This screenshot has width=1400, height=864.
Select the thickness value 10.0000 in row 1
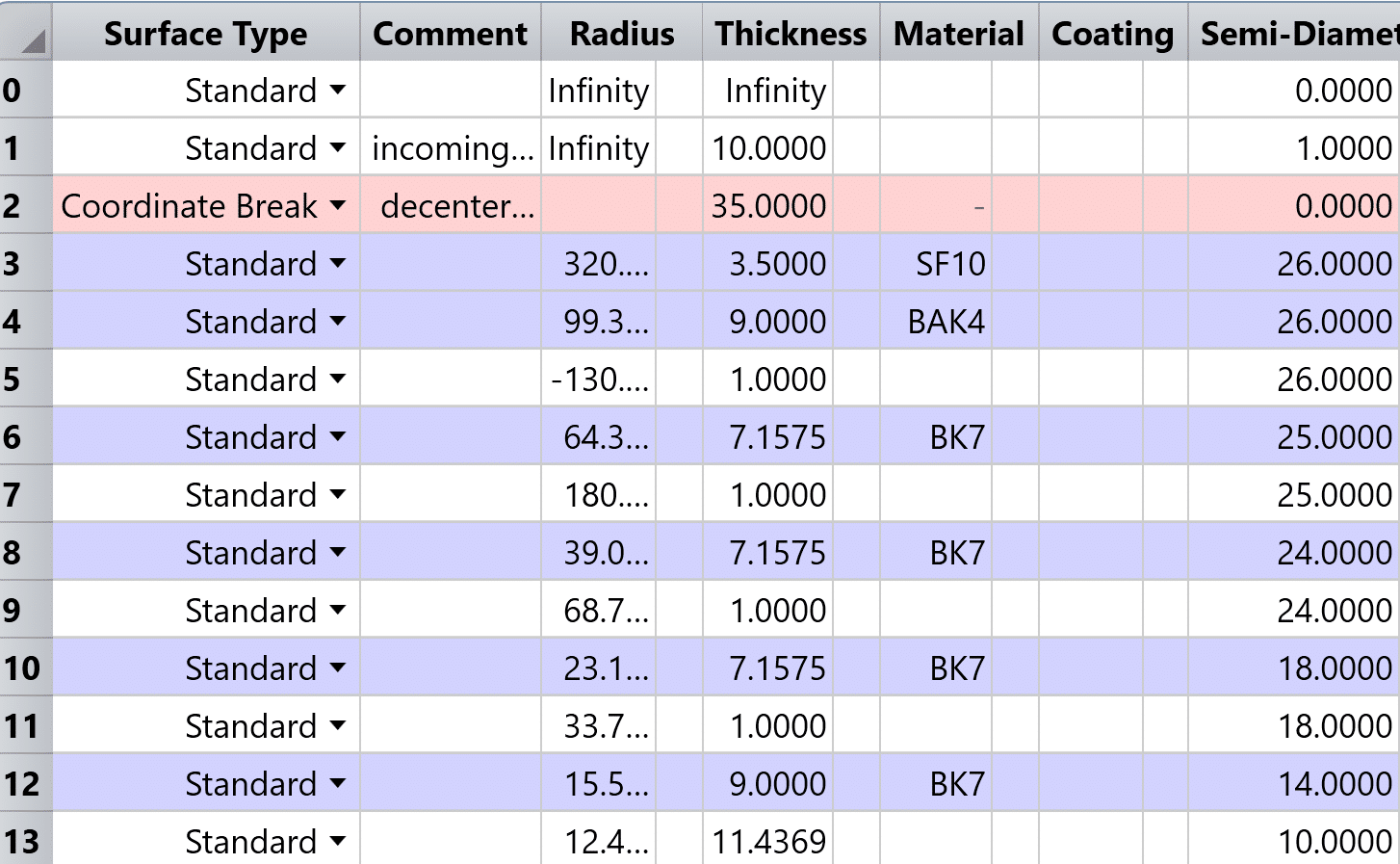tap(768, 147)
